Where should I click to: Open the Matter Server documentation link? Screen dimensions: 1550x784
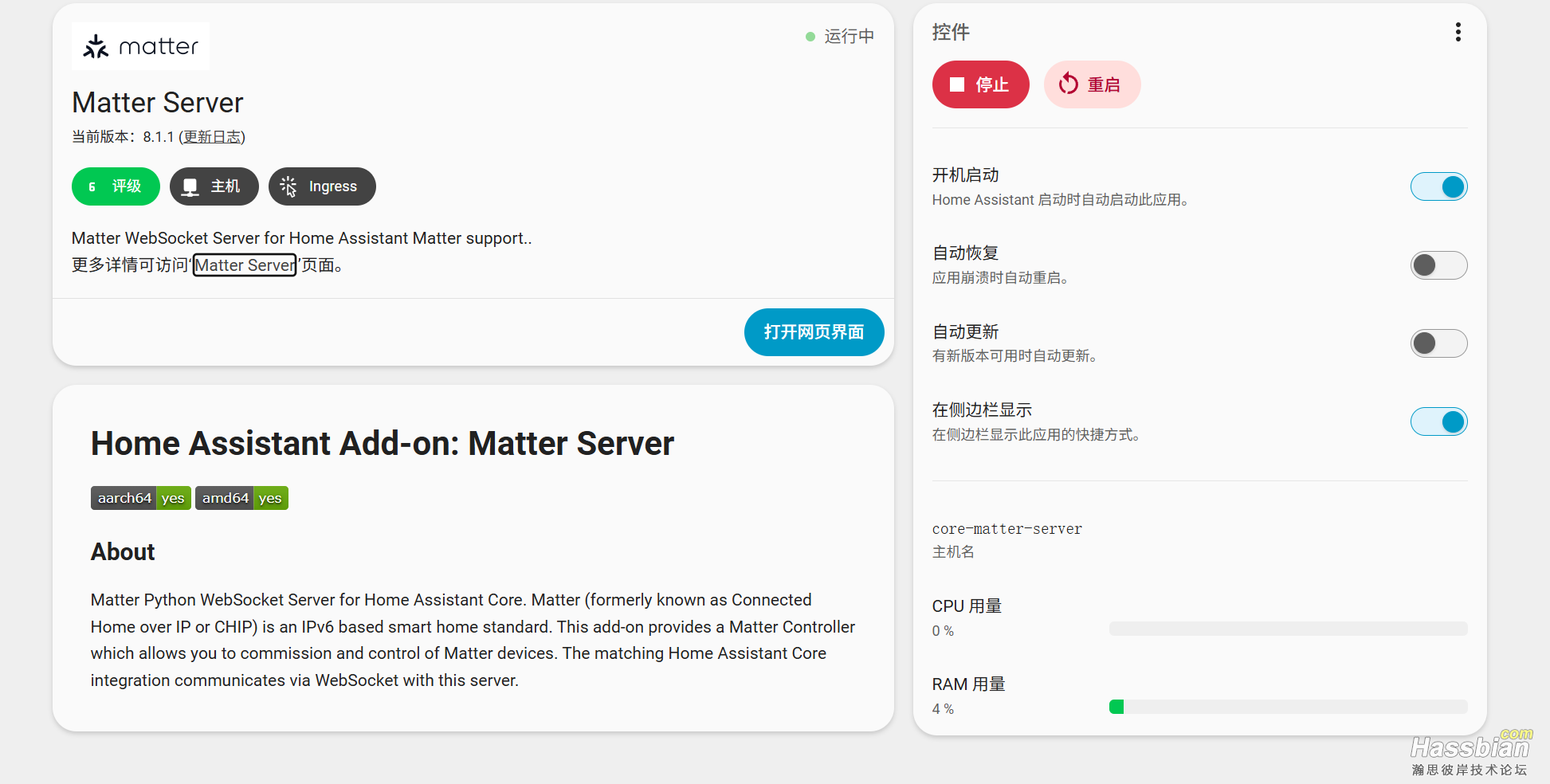[x=245, y=265]
